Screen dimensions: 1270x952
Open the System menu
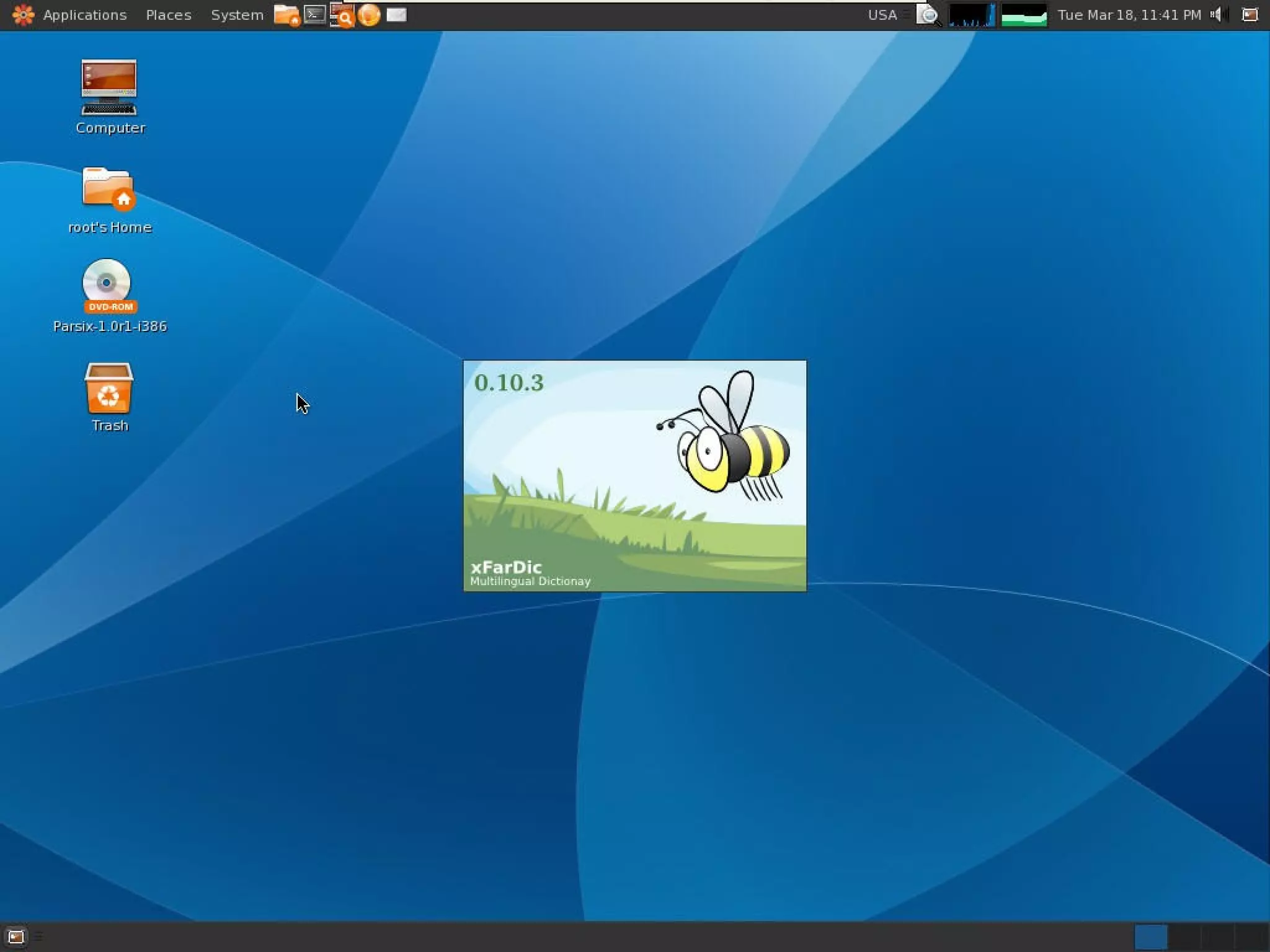(x=237, y=15)
